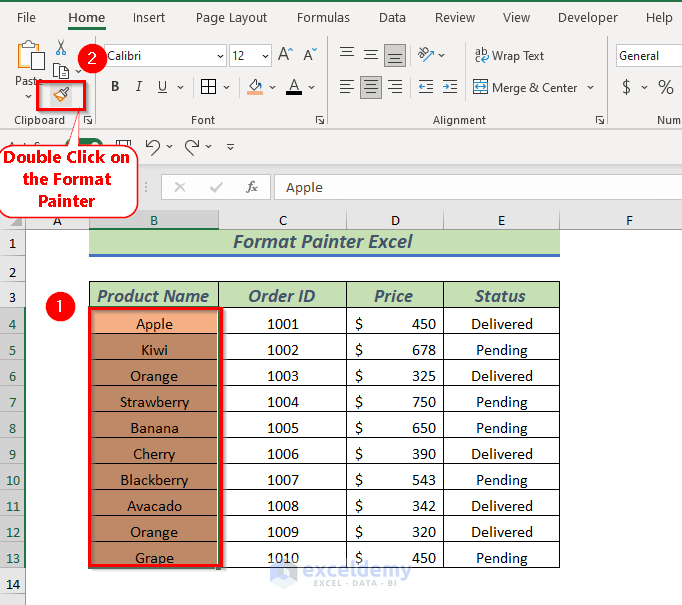Open the Clipboard dialog launcher
The width and height of the screenshot is (682, 605).
coord(88,120)
